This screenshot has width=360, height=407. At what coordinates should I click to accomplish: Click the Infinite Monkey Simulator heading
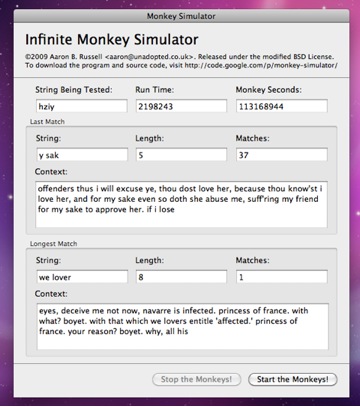pos(112,40)
